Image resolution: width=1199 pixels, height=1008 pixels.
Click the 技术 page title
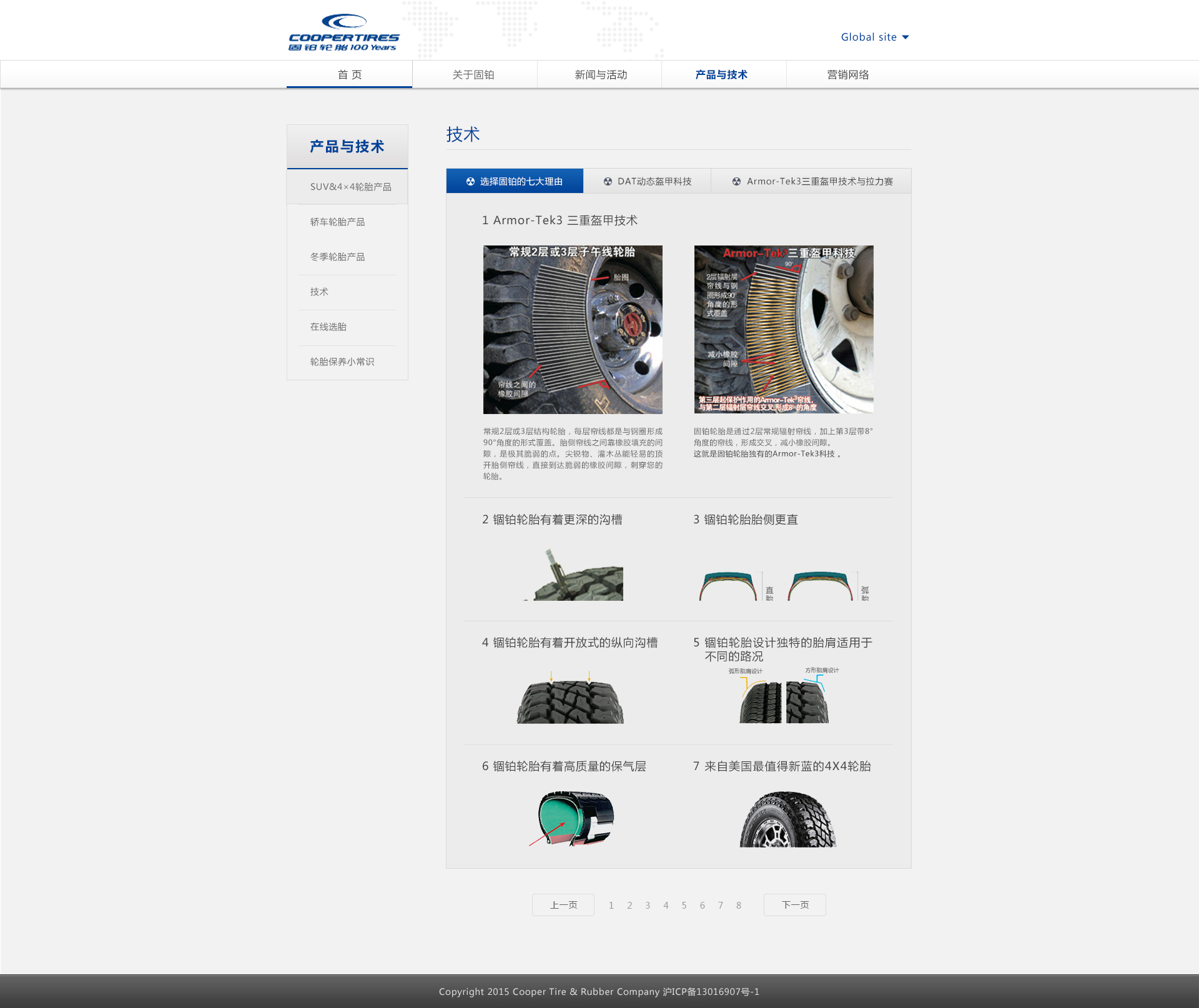point(463,134)
